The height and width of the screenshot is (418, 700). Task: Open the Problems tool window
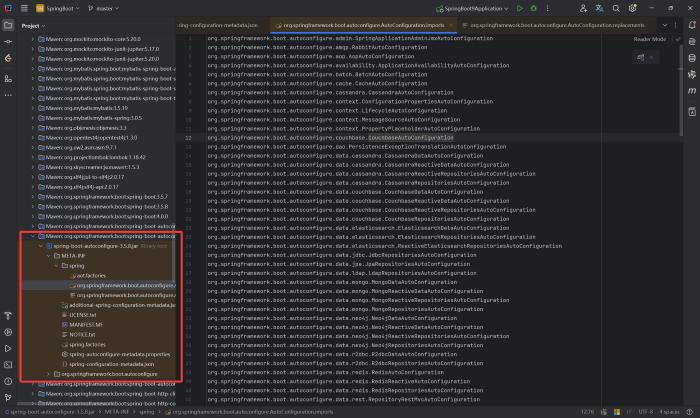click(8, 381)
